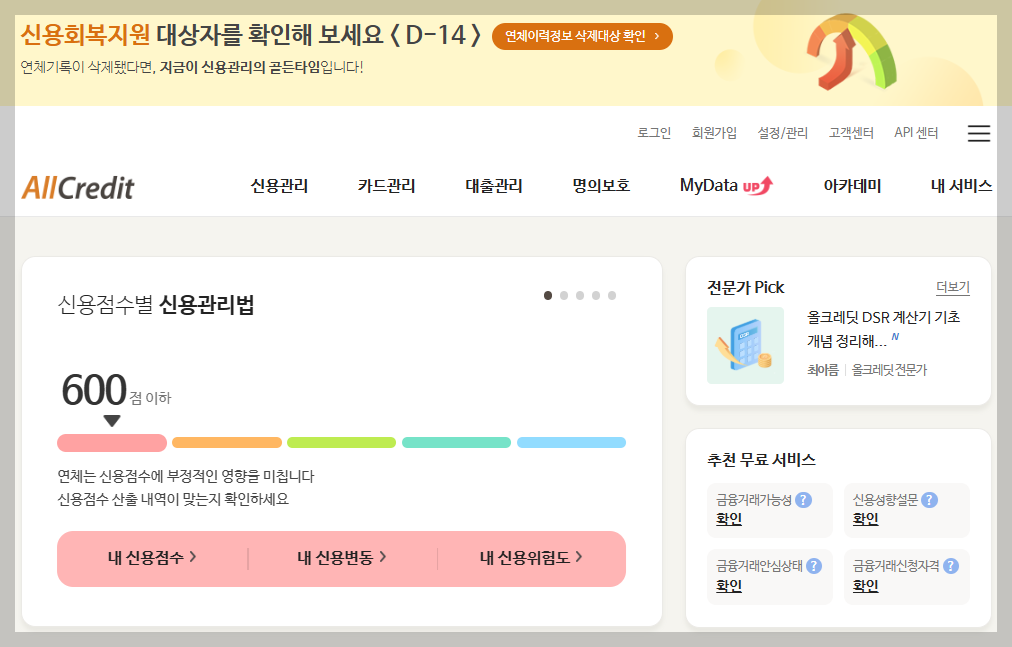Select the second carousel dot indicator
The image size is (1012, 647).
point(565,295)
